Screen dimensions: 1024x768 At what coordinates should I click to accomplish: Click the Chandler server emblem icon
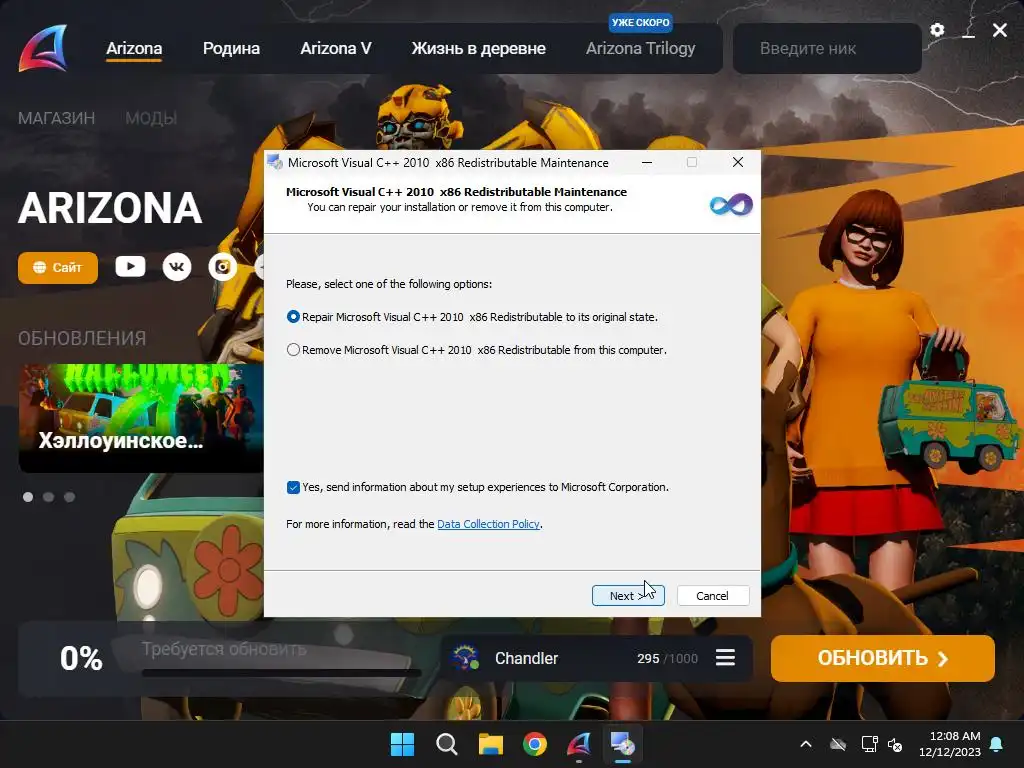tap(465, 658)
